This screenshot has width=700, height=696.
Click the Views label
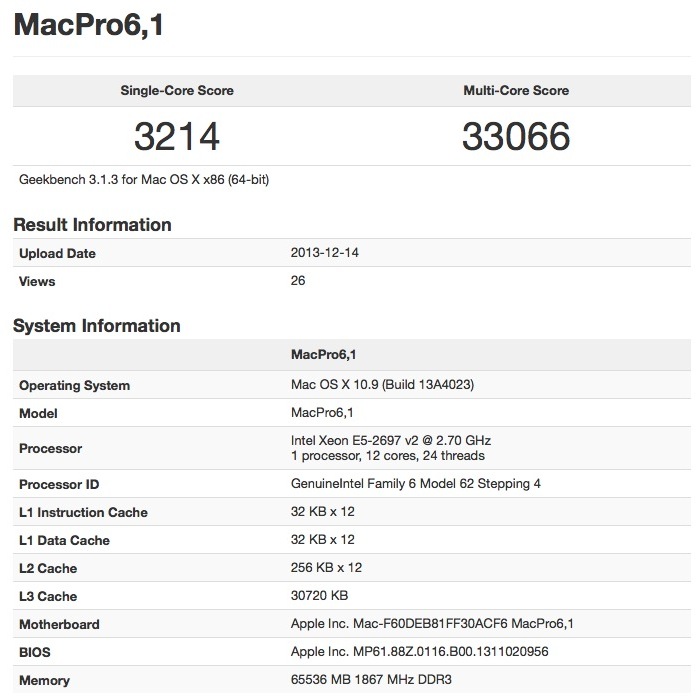(37, 281)
